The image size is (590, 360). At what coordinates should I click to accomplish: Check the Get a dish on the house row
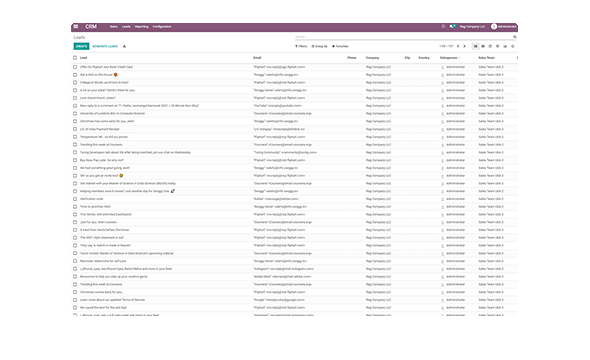pos(75,75)
